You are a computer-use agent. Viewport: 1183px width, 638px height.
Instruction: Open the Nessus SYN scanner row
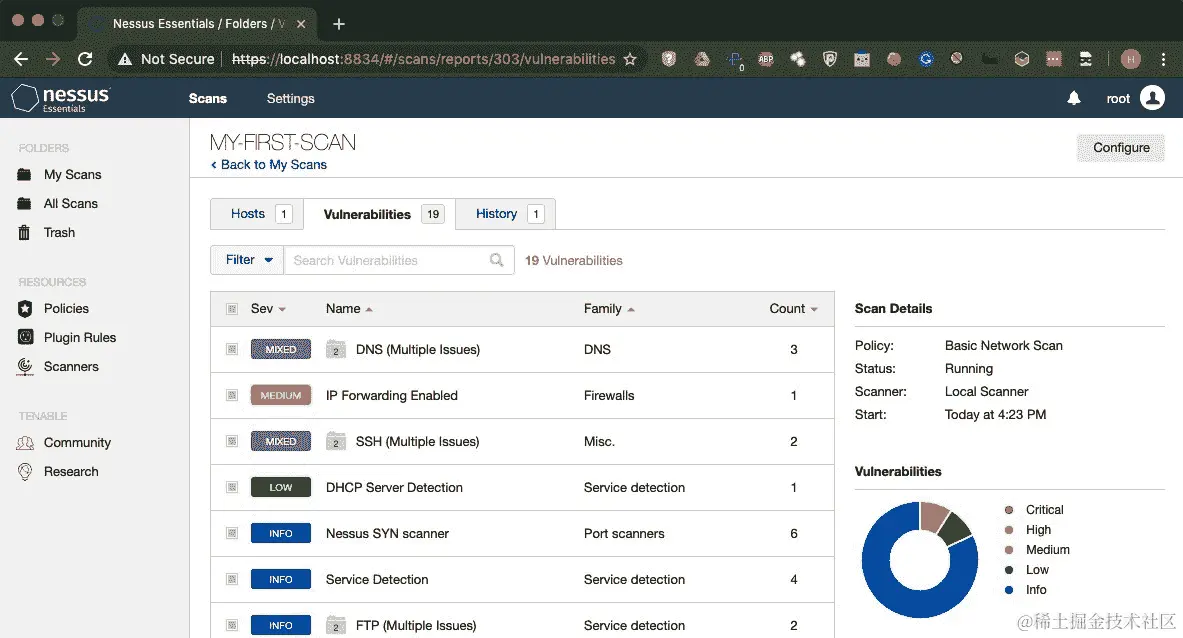click(522, 533)
